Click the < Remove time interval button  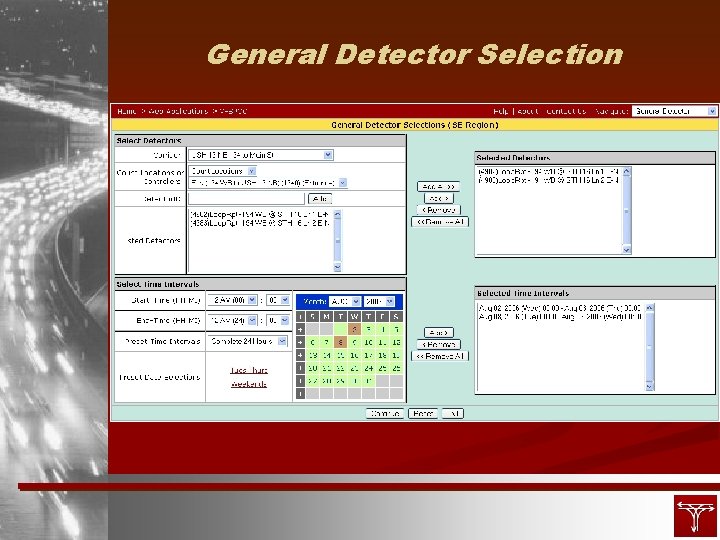pyautogui.click(x=439, y=344)
